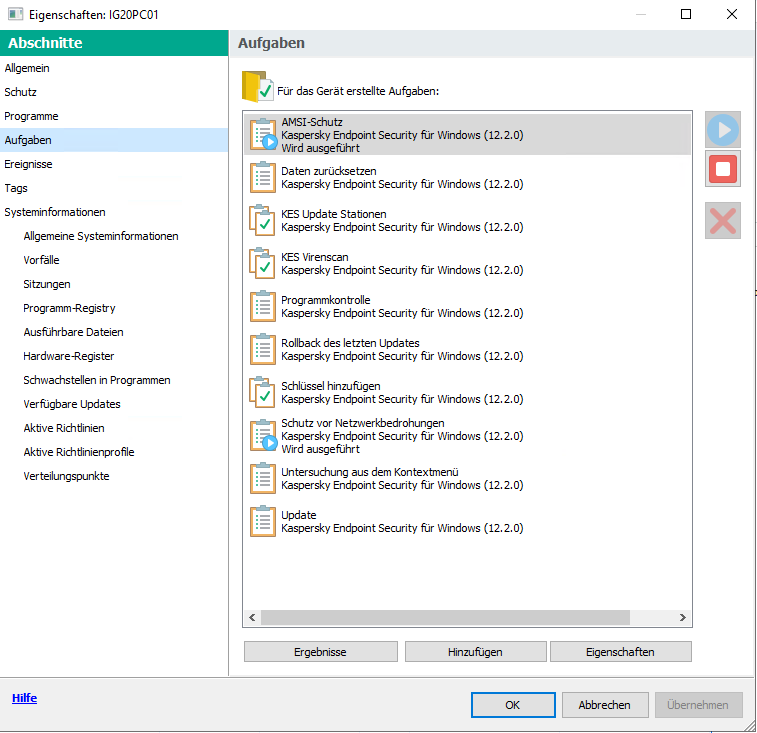This screenshot has height=733, width=757.
Task: Select the Programmkontrolle task name
Action: coord(326,300)
